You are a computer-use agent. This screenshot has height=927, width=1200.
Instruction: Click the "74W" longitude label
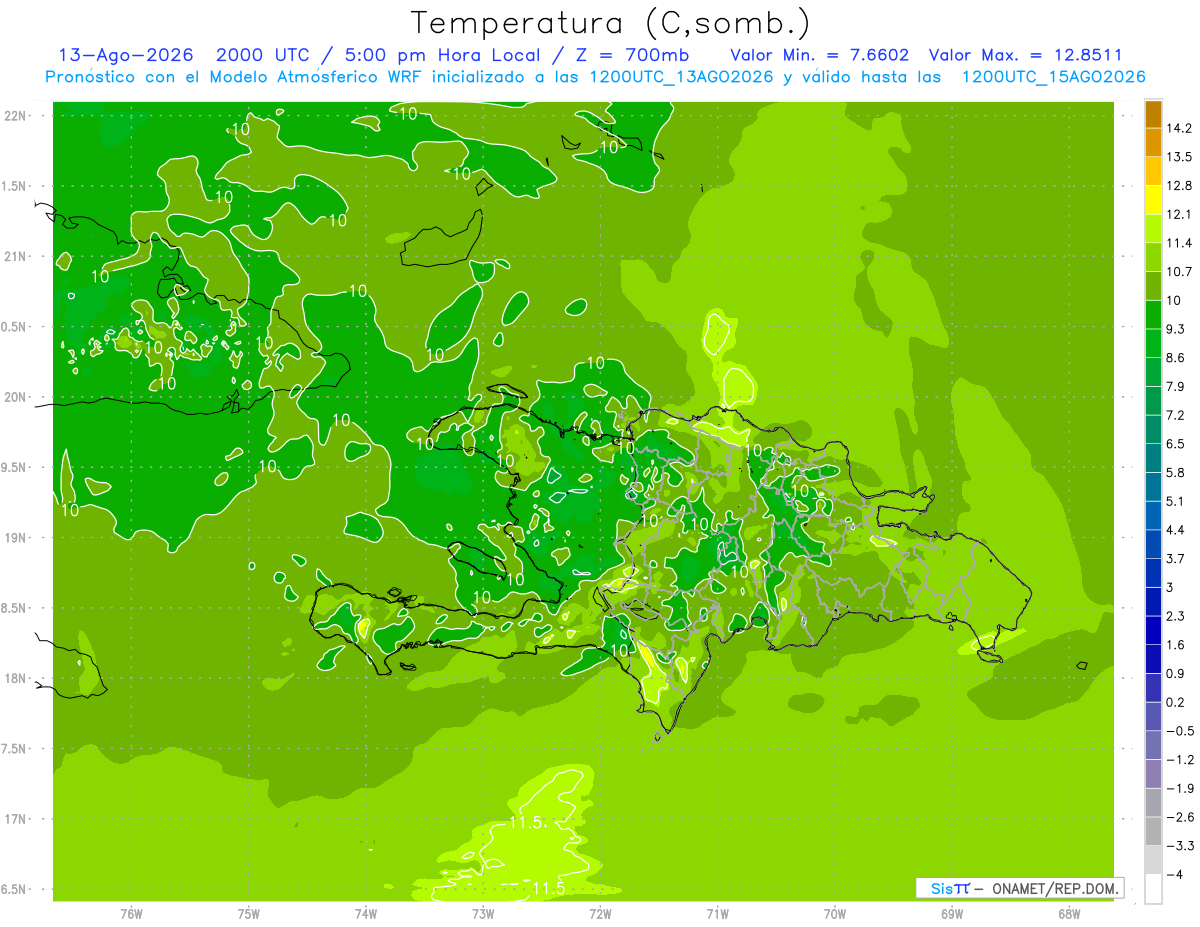point(366,914)
